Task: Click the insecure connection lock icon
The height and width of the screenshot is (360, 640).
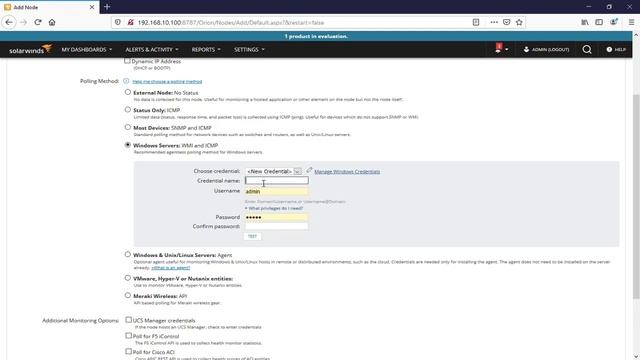Action: pyautogui.click(x=130, y=22)
